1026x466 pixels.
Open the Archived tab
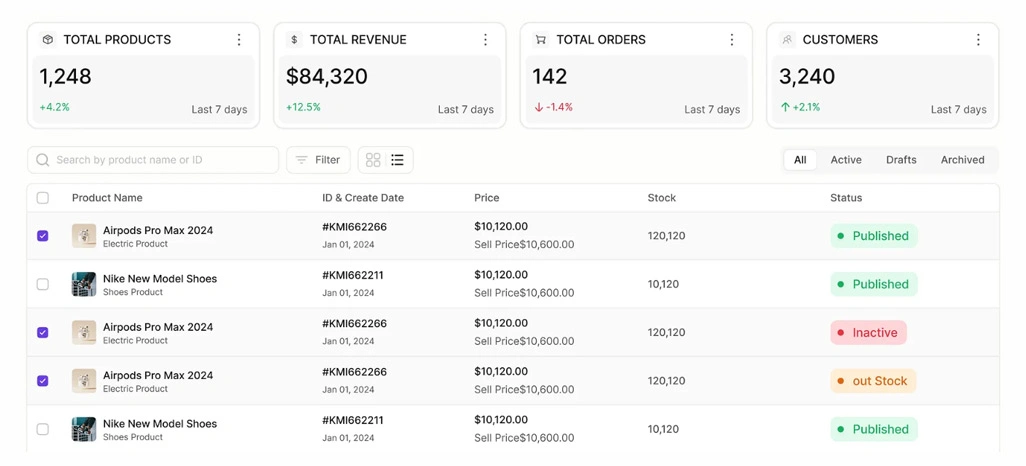click(963, 160)
